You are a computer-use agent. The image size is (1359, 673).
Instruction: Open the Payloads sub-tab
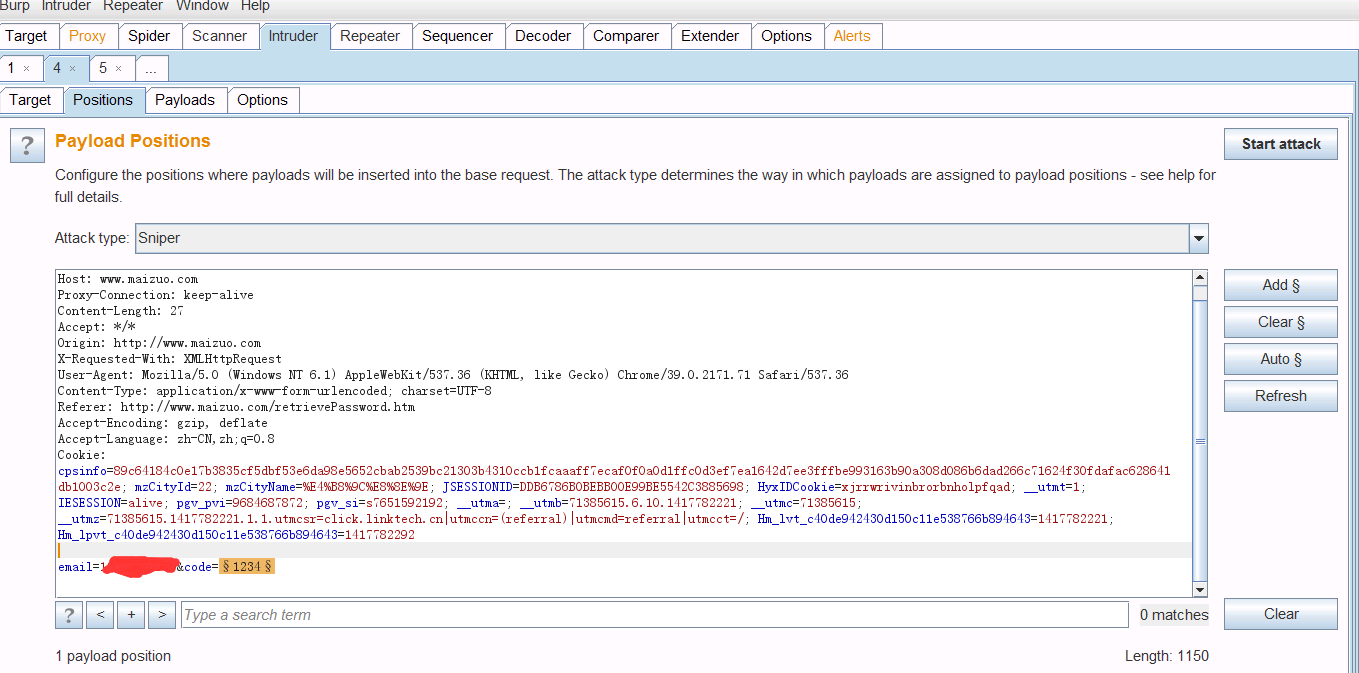pyautogui.click(x=185, y=100)
